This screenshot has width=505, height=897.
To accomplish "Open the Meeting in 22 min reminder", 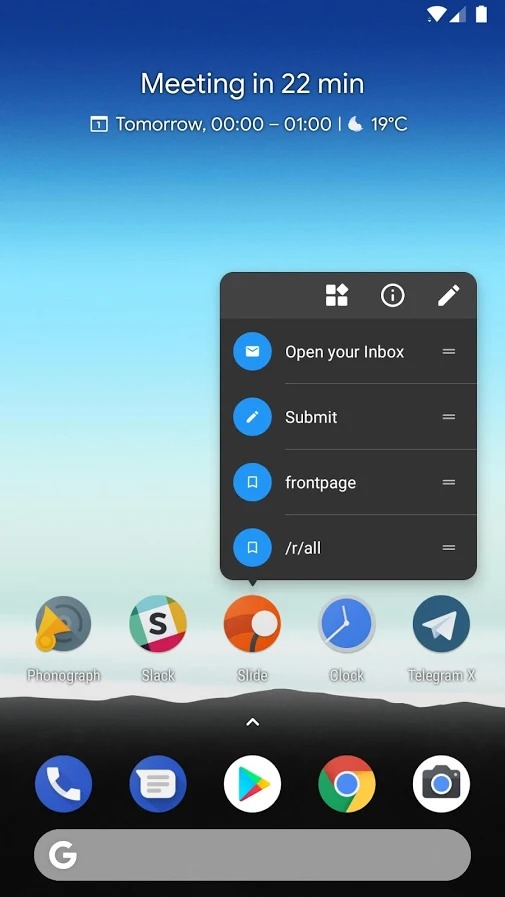I will [x=252, y=84].
